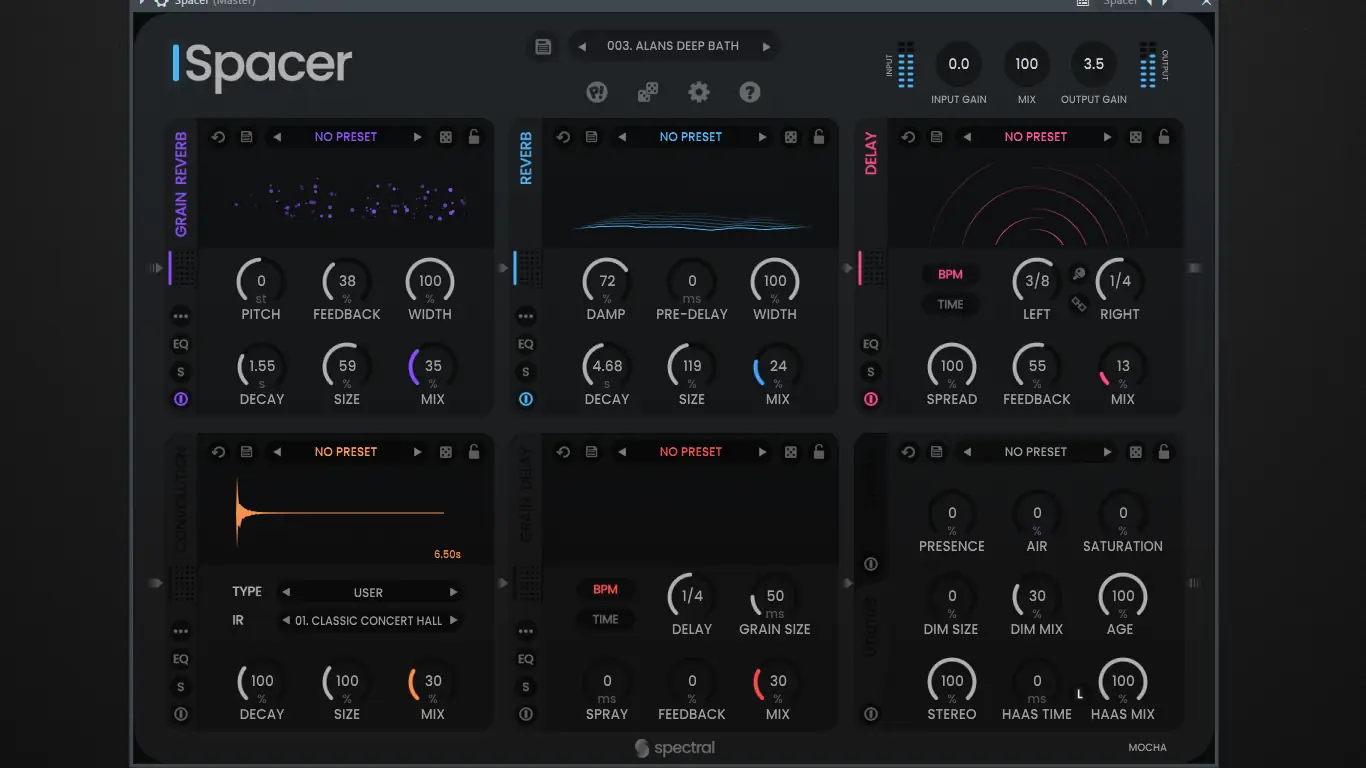Open Grain Reverb preset save icon
Screen dimensions: 1366x768
click(x=246, y=137)
